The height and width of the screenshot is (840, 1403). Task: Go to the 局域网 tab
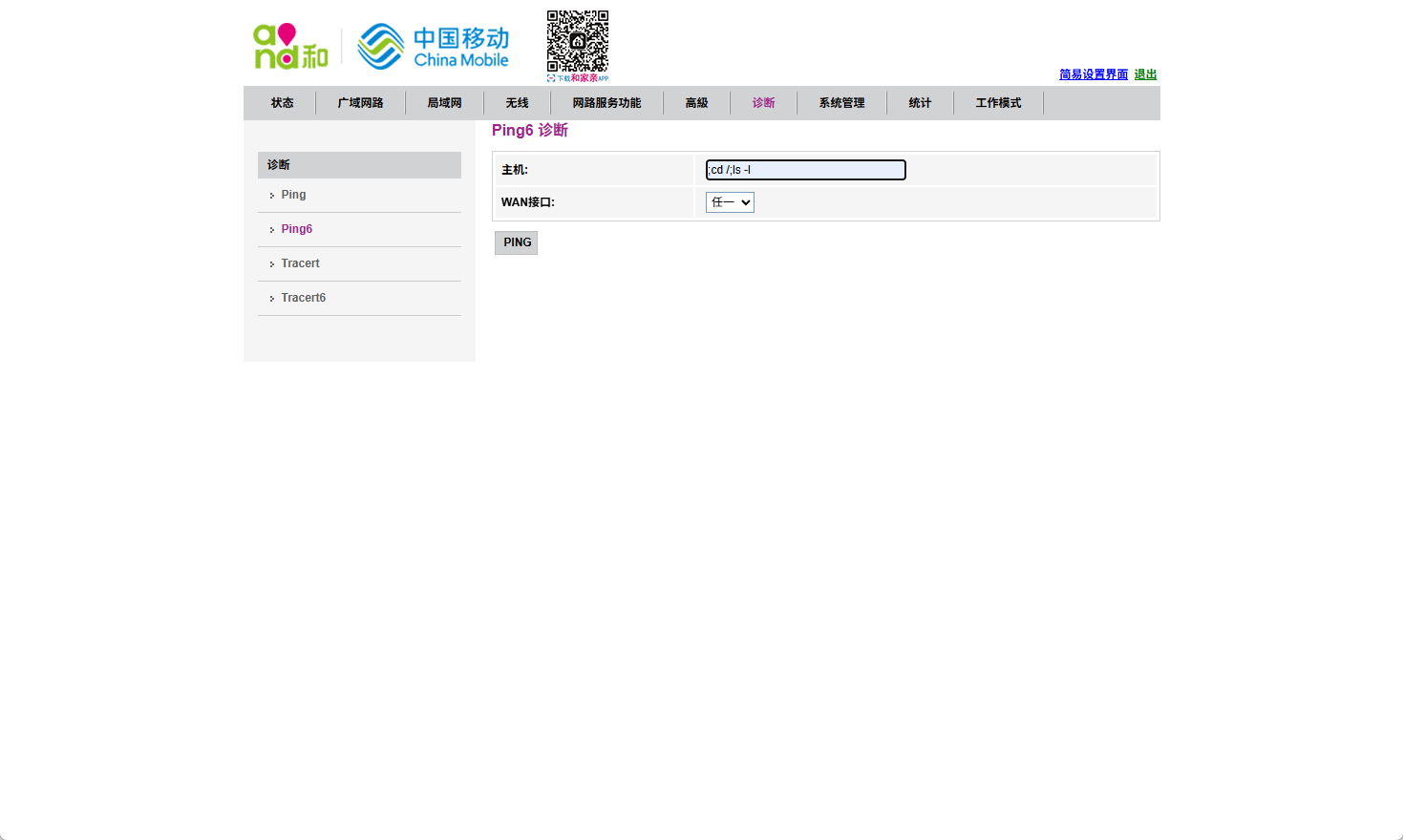(x=444, y=103)
